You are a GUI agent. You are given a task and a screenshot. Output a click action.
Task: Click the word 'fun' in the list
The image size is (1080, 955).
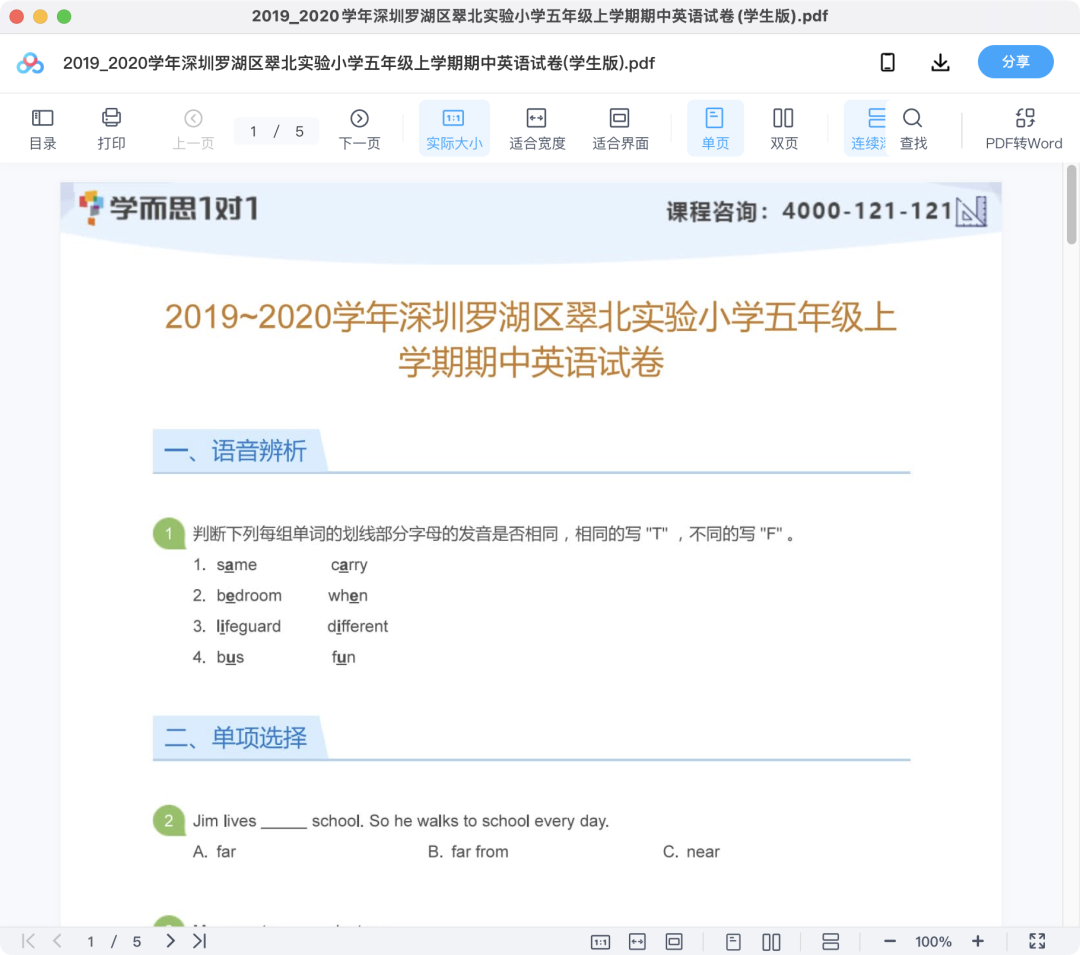pos(344,658)
